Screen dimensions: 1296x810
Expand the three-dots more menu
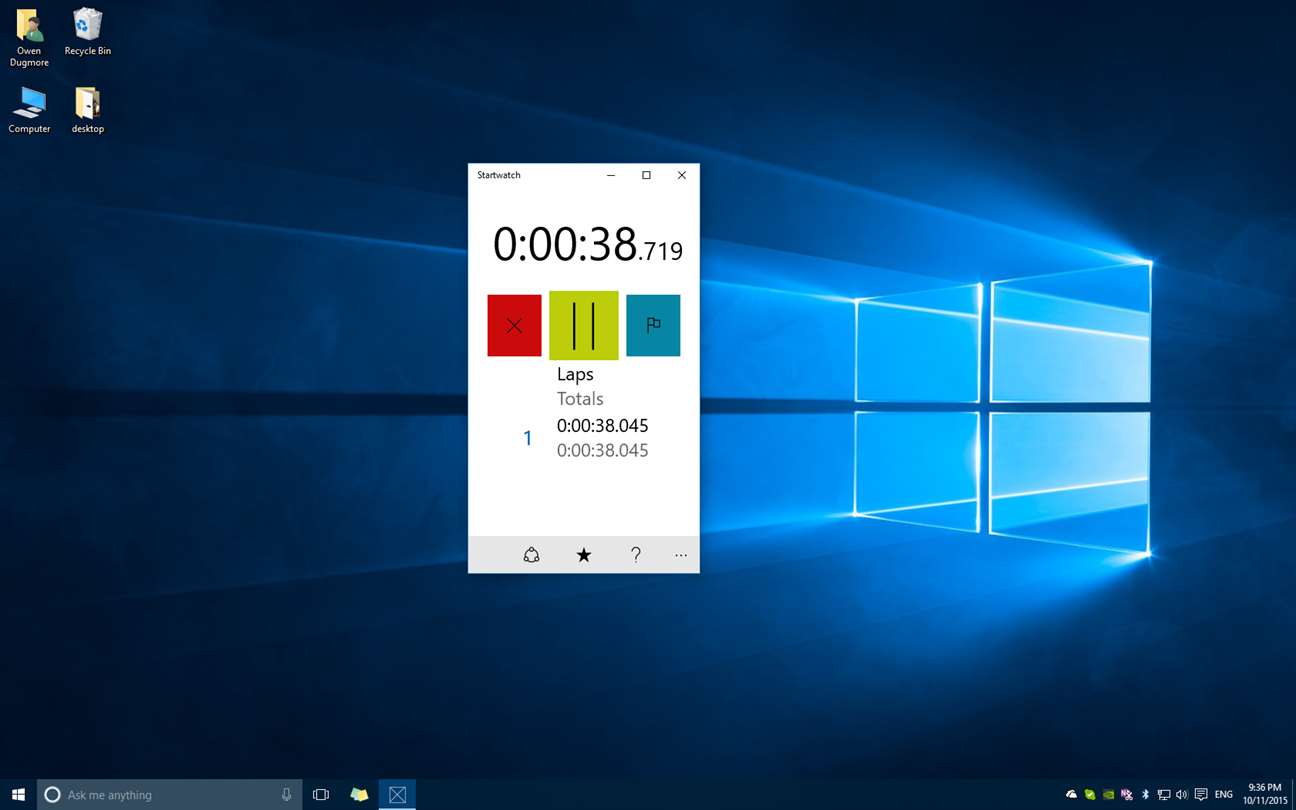point(681,555)
